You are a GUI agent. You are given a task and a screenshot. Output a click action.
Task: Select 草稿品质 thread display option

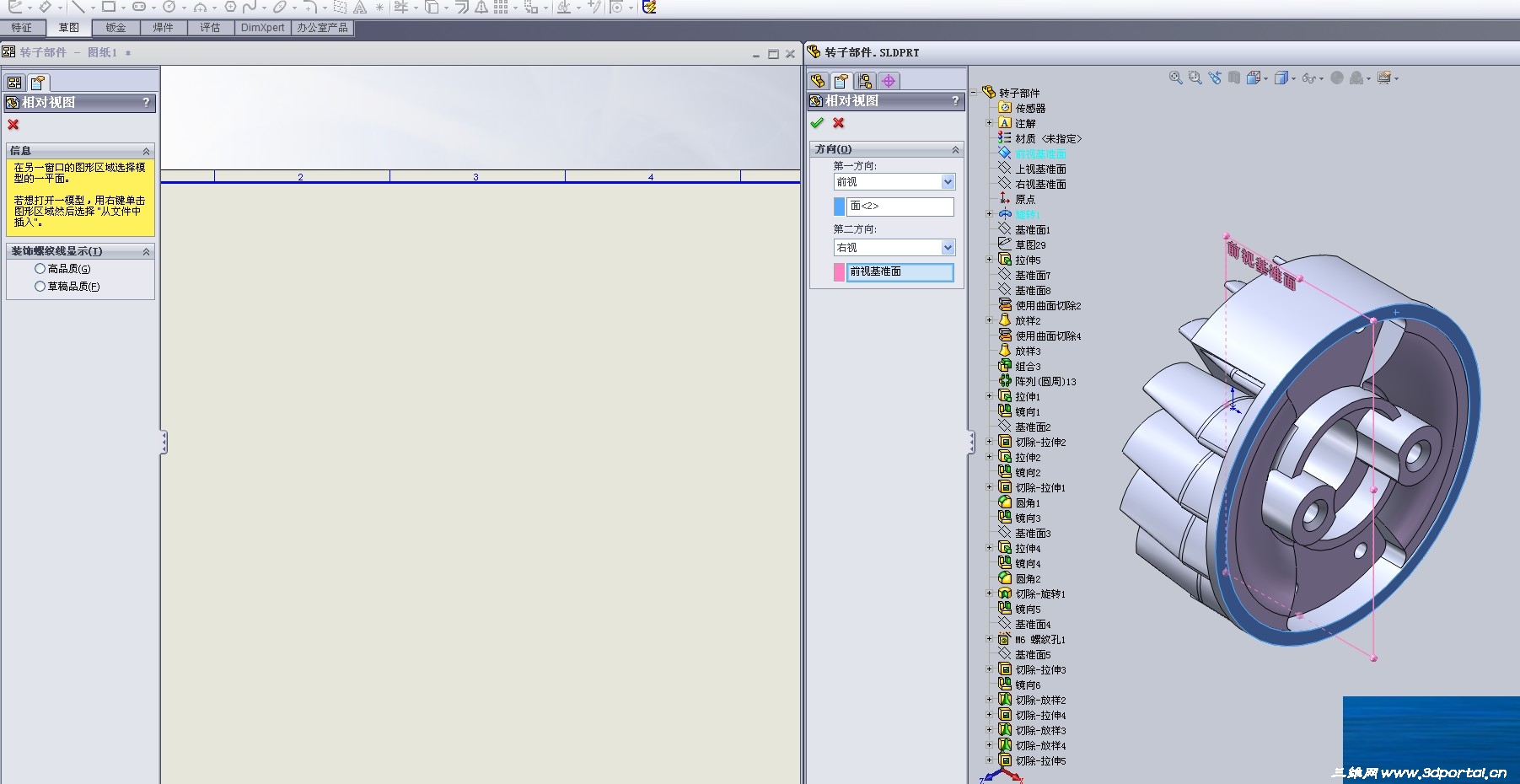pos(40,287)
